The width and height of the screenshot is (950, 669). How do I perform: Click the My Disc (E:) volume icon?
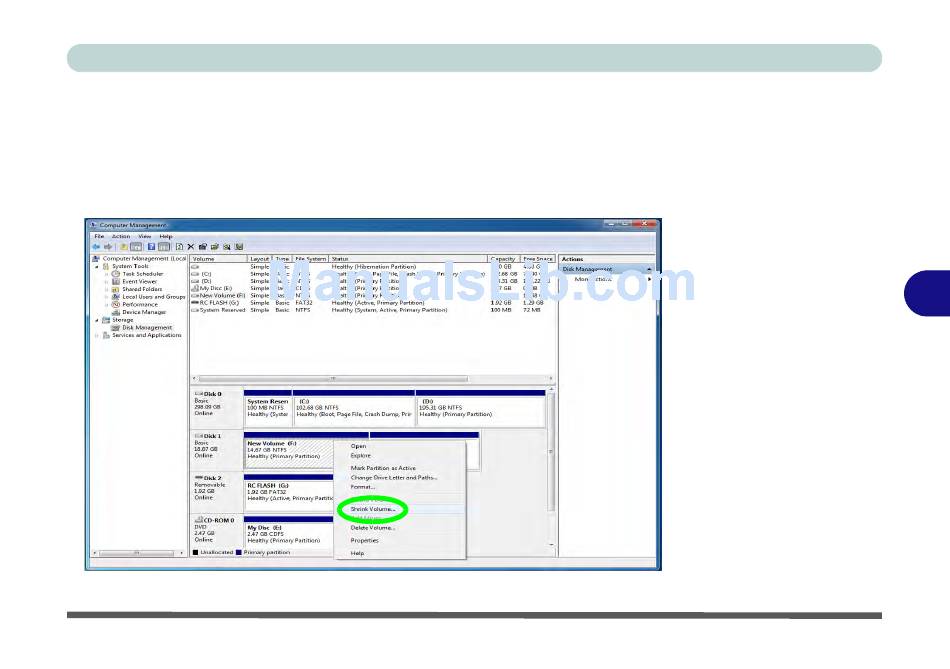point(195,288)
